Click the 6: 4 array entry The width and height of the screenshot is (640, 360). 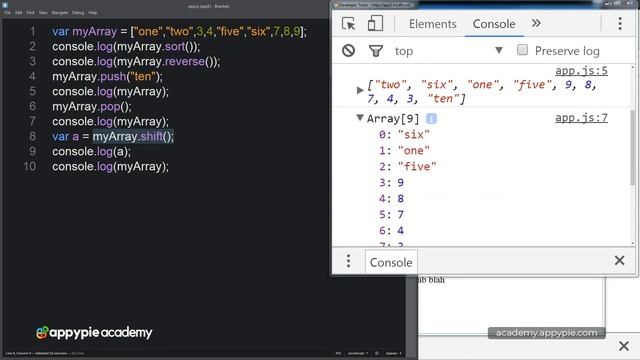point(391,230)
